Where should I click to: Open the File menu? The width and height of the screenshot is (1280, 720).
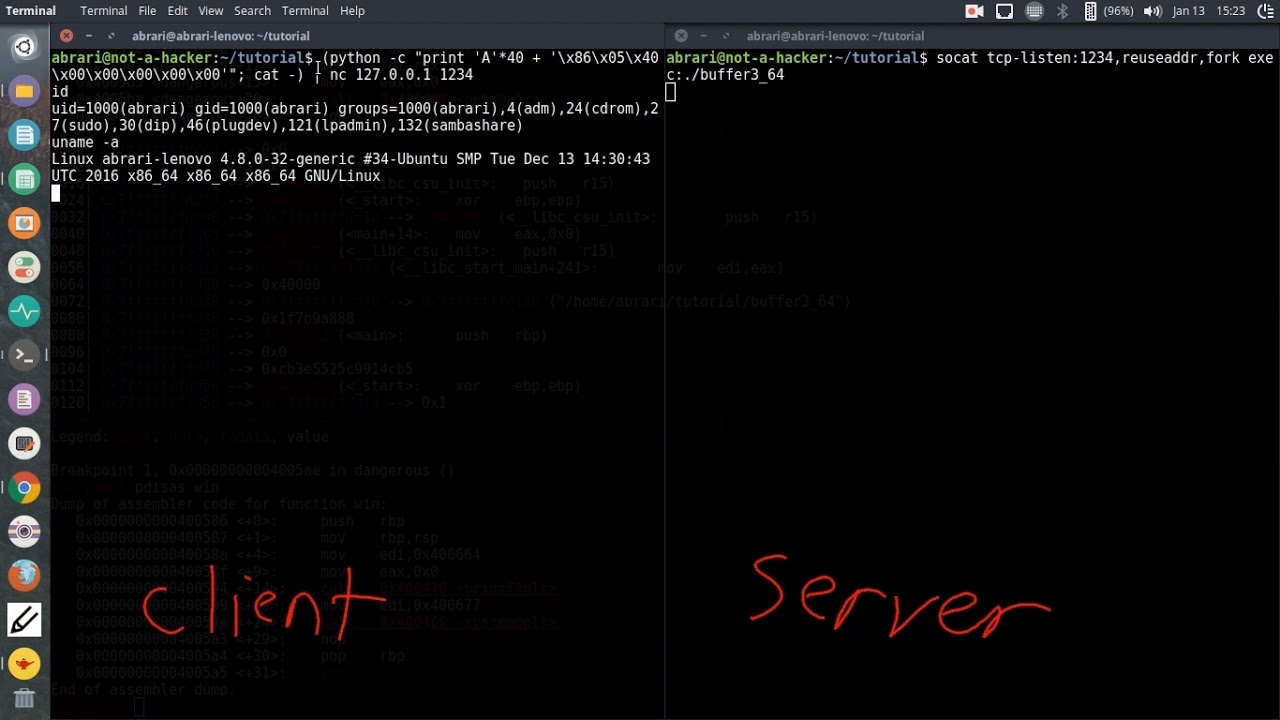(147, 11)
